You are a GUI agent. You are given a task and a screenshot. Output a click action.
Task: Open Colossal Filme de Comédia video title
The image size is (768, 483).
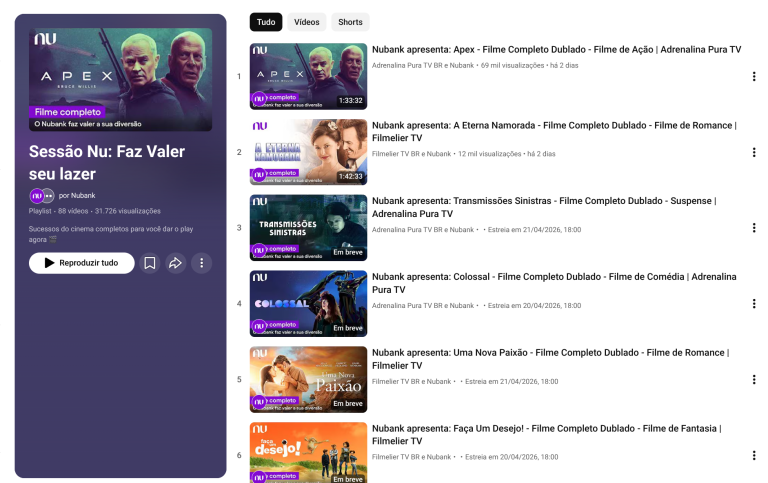554,283
